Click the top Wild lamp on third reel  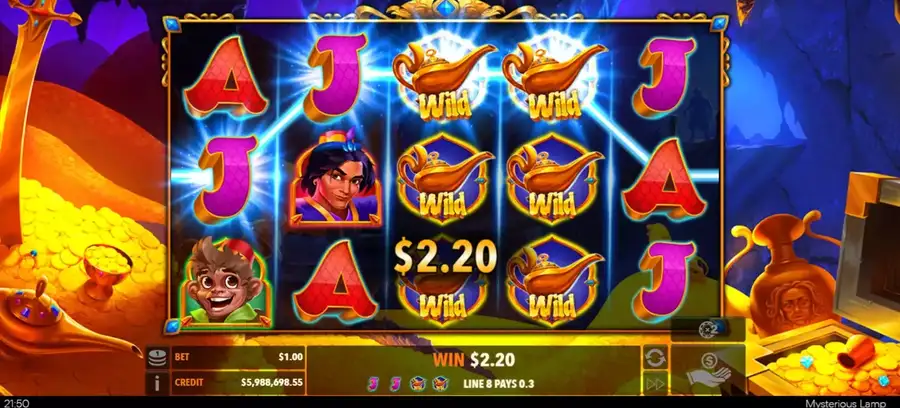[444, 77]
